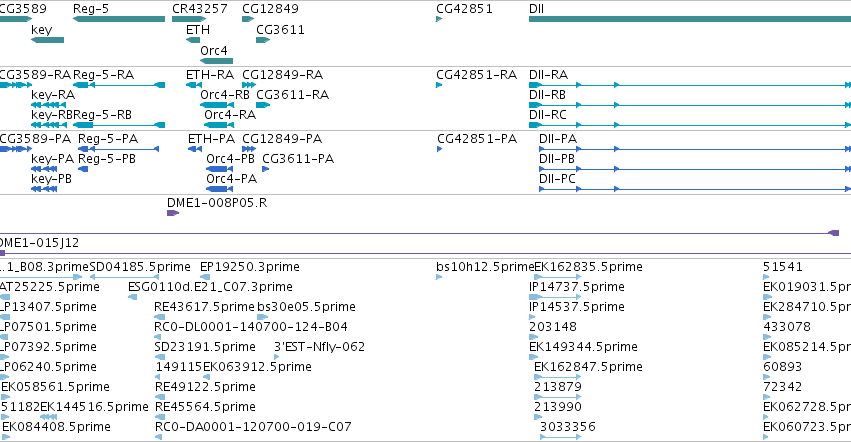Select the bs10h12.5prime EST label
This screenshot has width=851, height=442.
(x=485, y=267)
